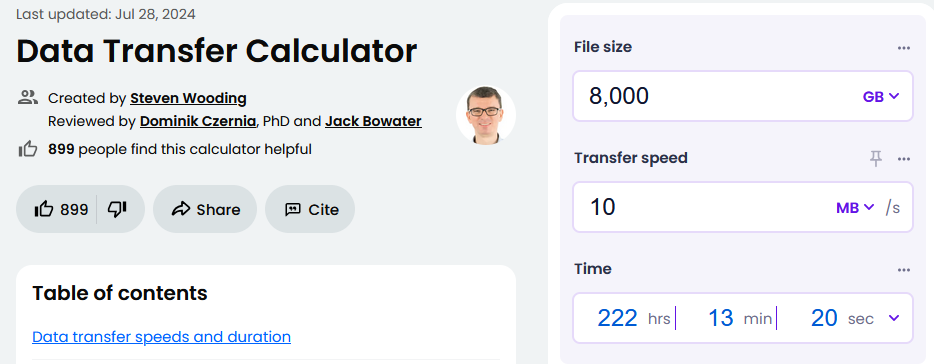Viewport: 934px width, 364px height.
Task: Click the authors group icon near Created by
Action: pos(28,98)
